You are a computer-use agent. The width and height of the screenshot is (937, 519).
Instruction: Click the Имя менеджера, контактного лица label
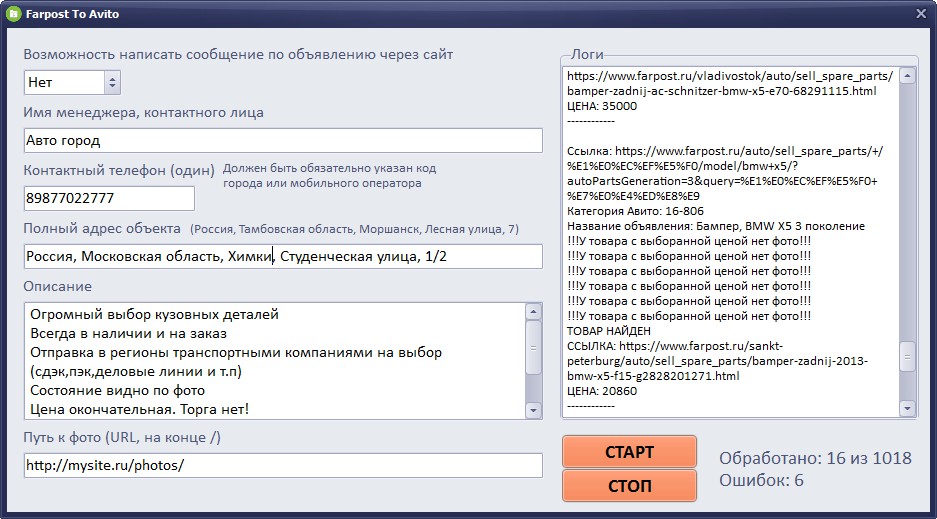click(x=143, y=112)
